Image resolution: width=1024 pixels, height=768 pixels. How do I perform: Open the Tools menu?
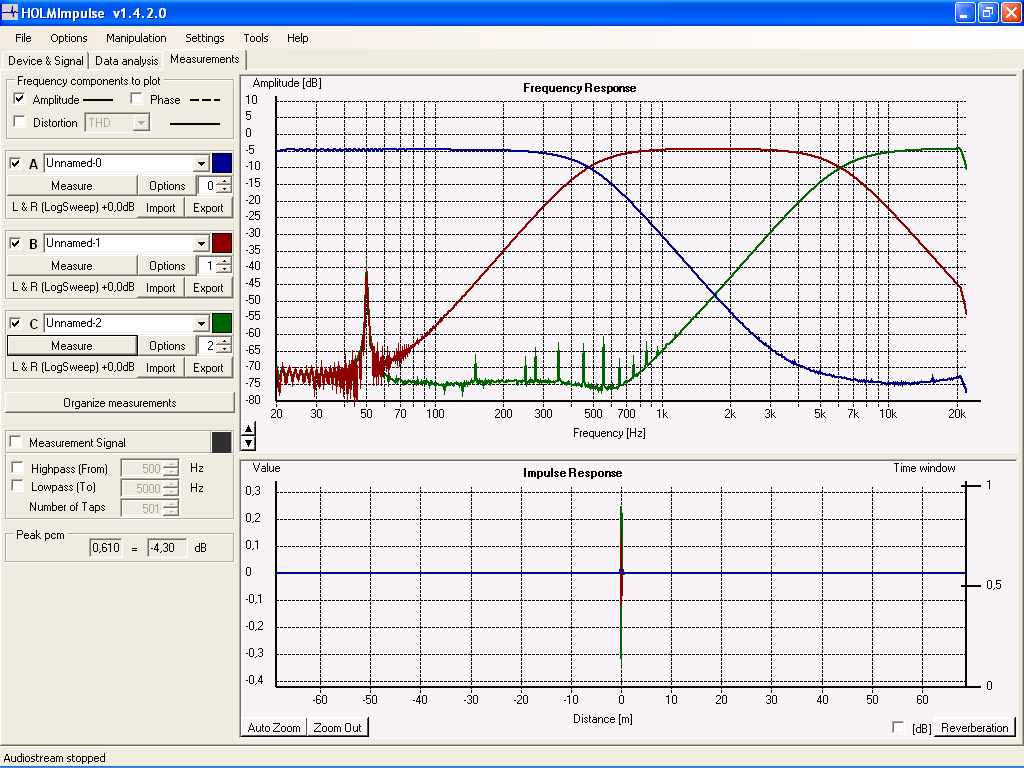(x=255, y=38)
